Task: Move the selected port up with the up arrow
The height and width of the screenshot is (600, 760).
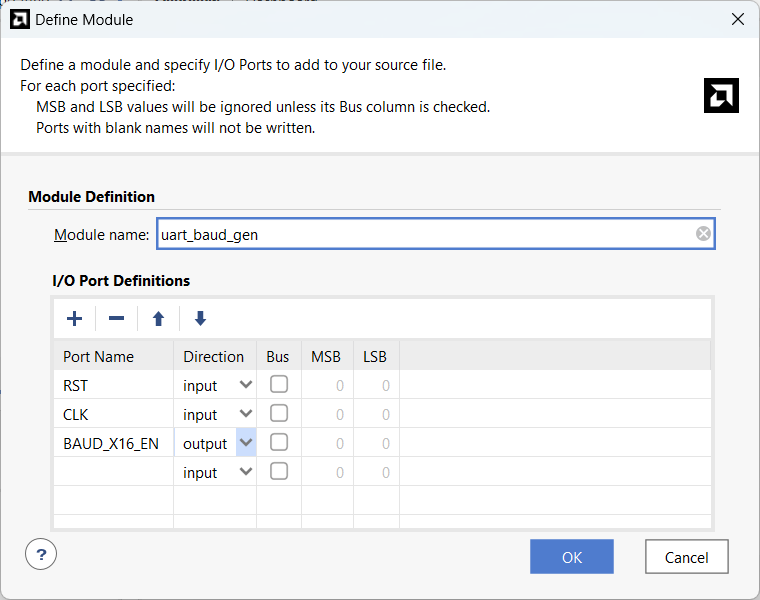Action: pyautogui.click(x=158, y=318)
